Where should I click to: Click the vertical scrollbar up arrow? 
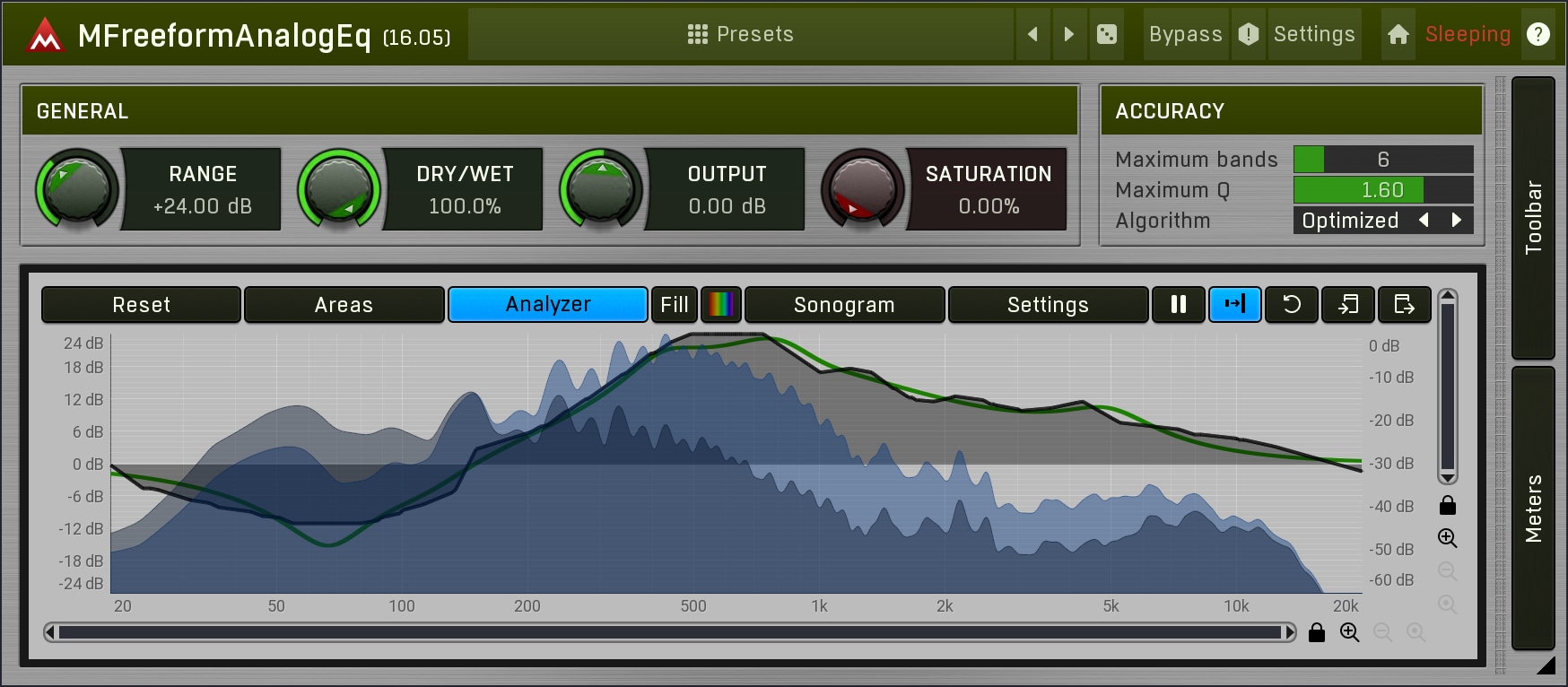click(1447, 296)
